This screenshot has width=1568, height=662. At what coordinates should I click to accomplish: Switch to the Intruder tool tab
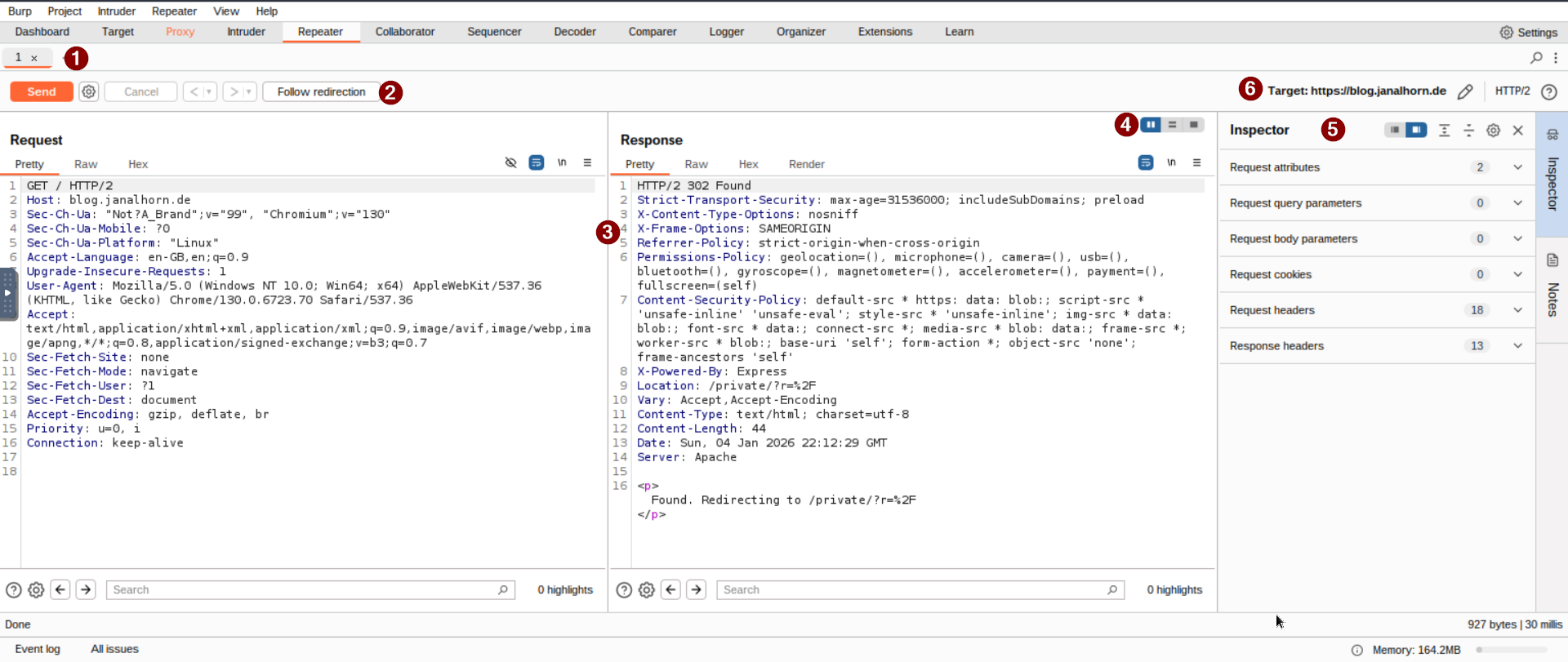246,32
